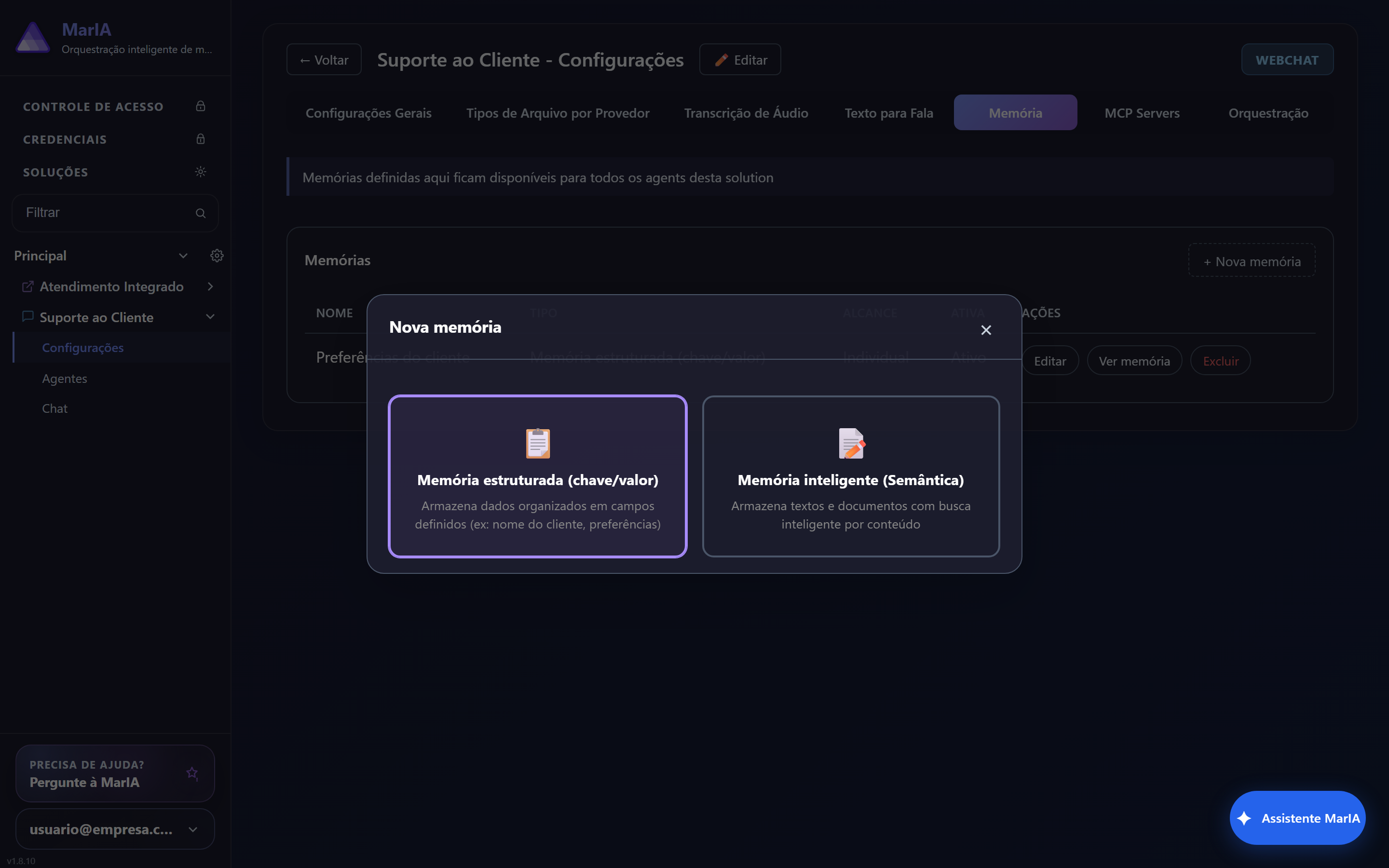Screen dimensions: 1389x868
Task: Open Configurações in the sidebar
Action: tap(122, 348)
